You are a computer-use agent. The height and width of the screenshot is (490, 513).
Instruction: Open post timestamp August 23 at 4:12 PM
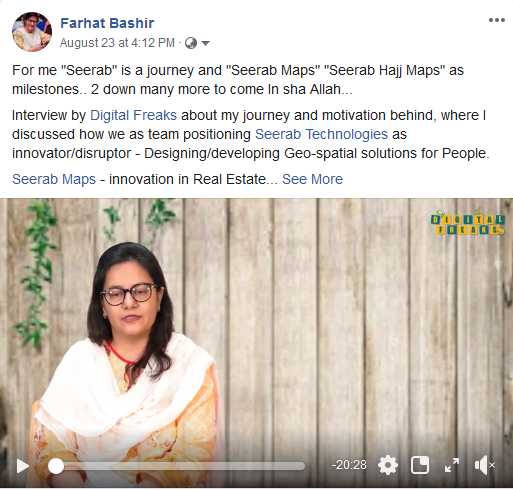pos(117,43)
